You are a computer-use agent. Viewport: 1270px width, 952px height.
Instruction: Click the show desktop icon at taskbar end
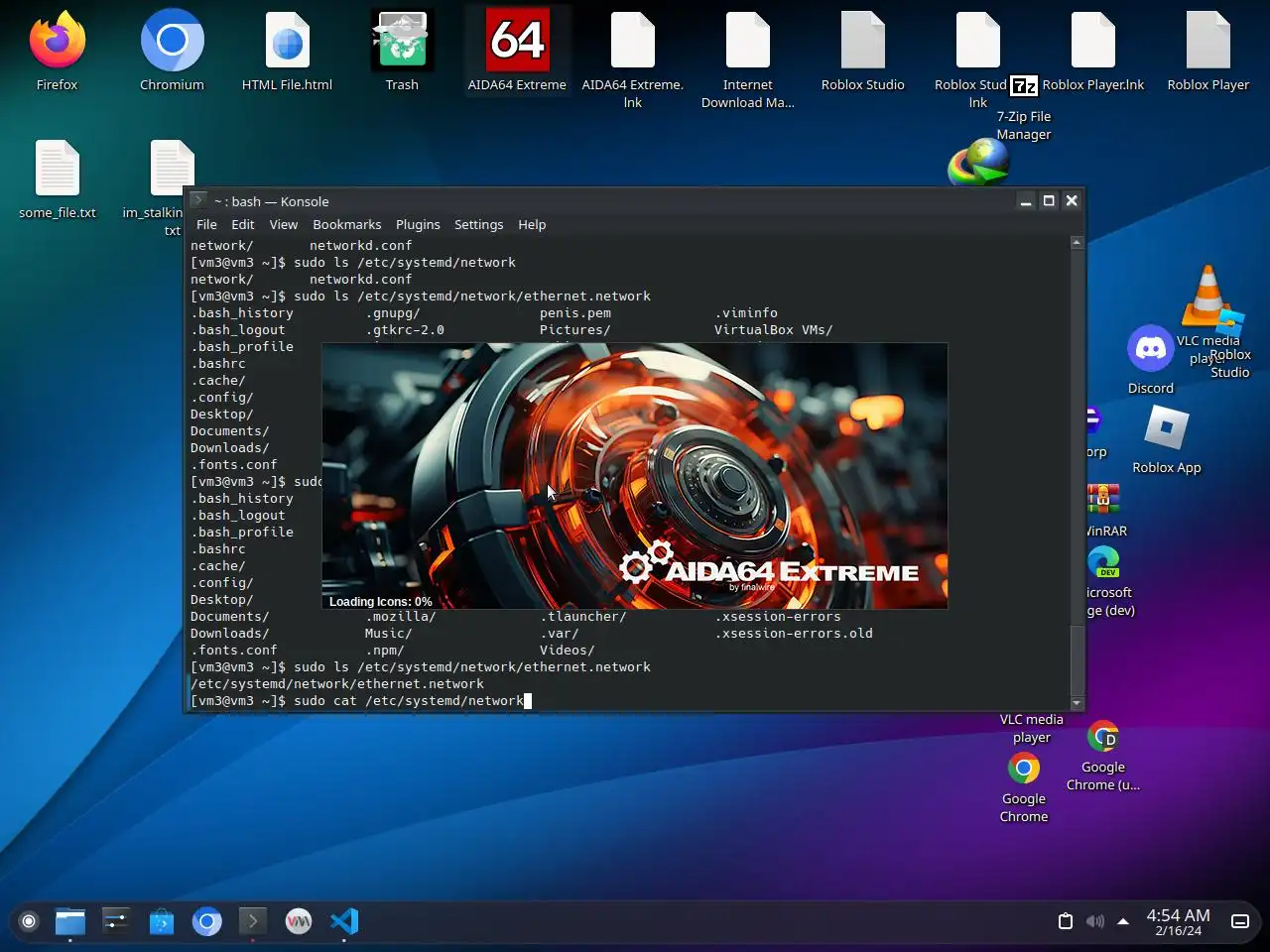click(x=1240, y=921)
